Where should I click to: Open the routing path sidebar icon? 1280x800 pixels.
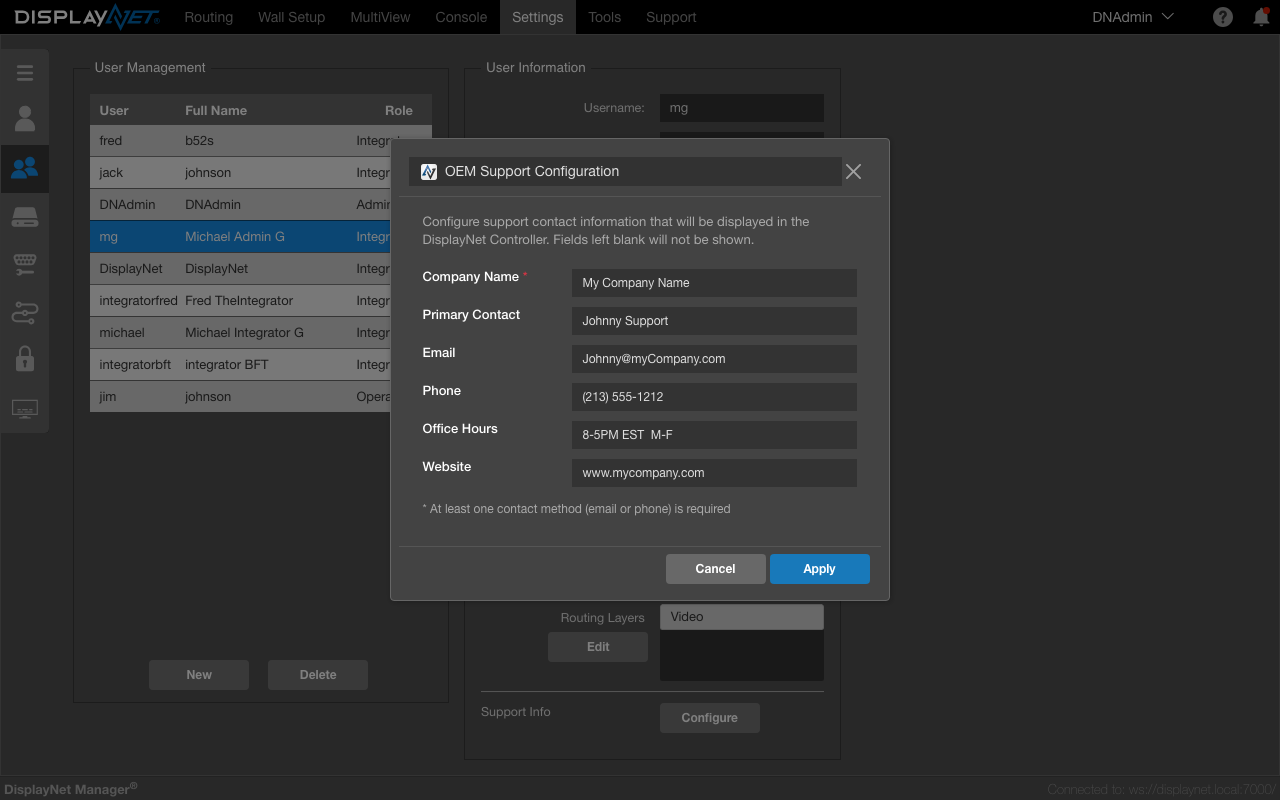25,312
